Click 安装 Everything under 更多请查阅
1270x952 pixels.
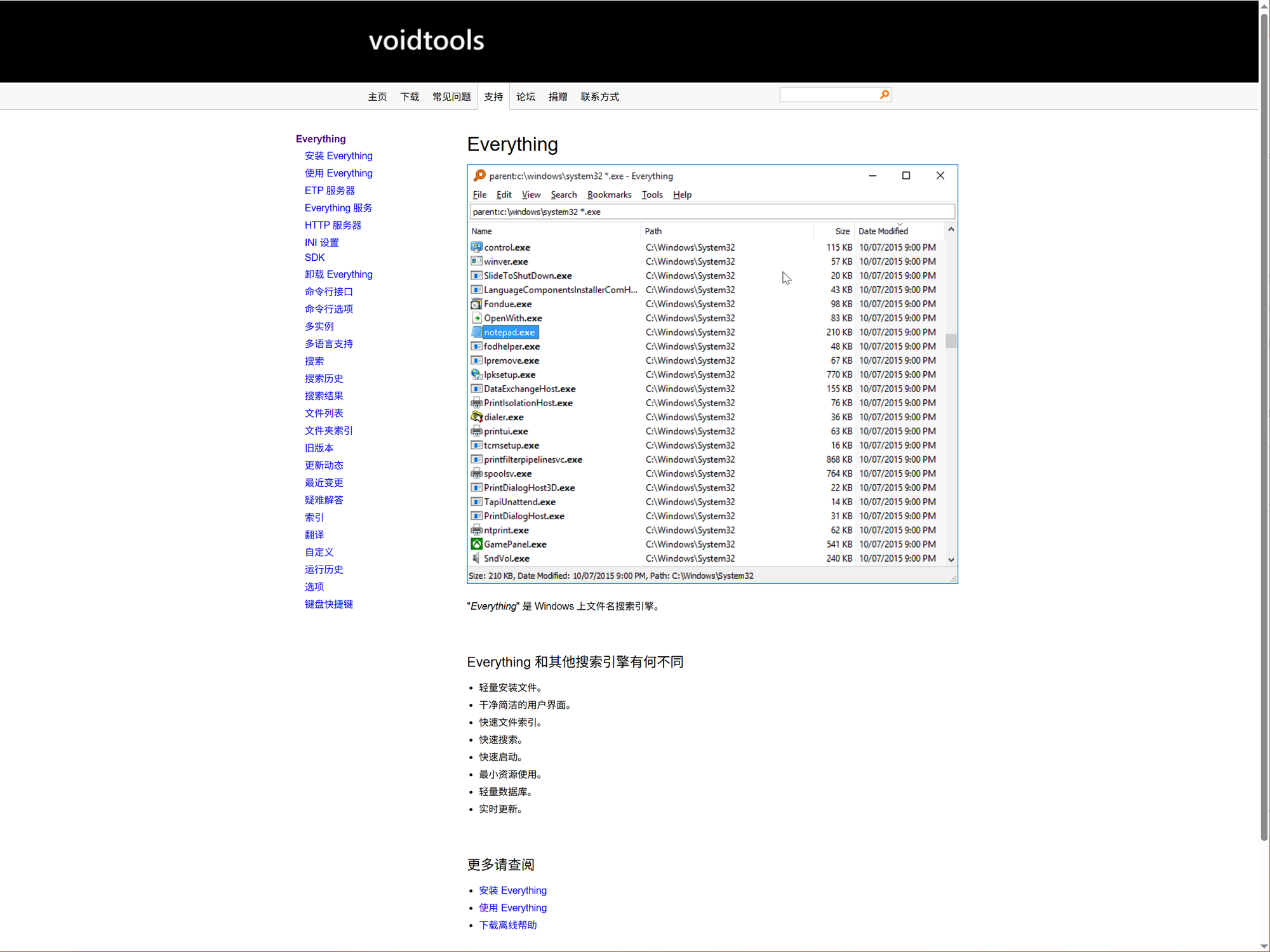click(x=512, y=890)
